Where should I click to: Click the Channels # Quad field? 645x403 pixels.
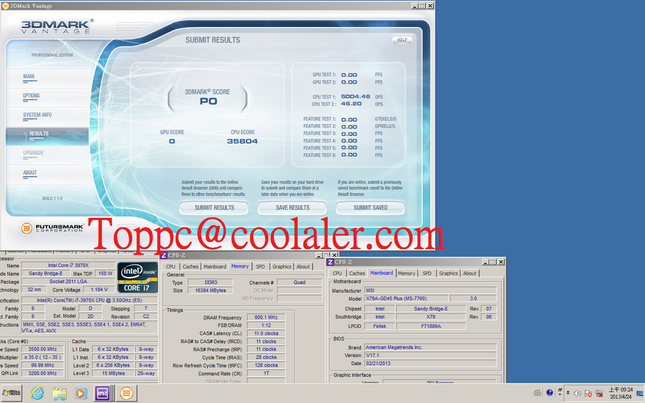299,283
